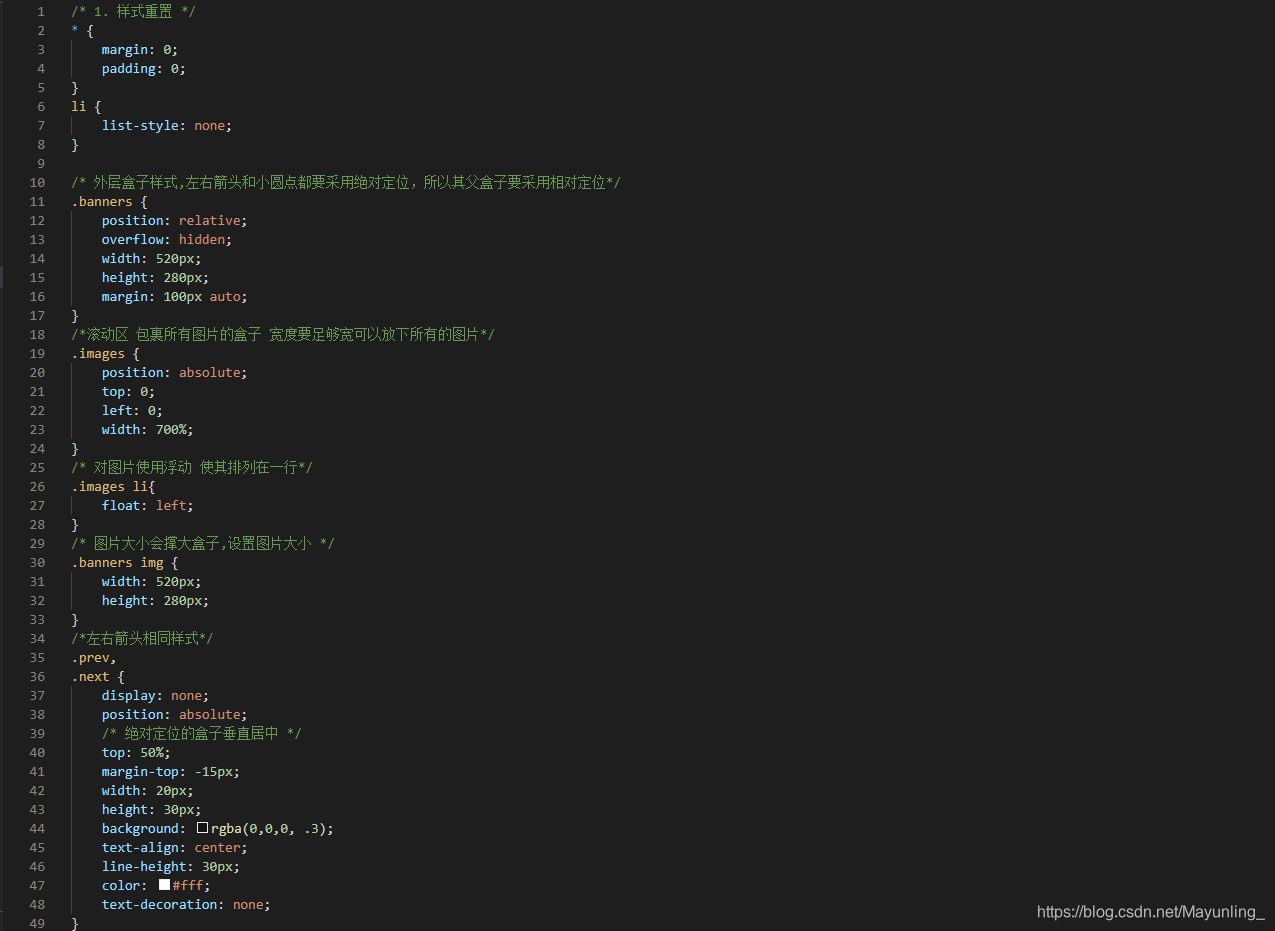Place cursor on 'margin: 0;' declaration
Screen dimensions: 1275x931
point(140,49)
